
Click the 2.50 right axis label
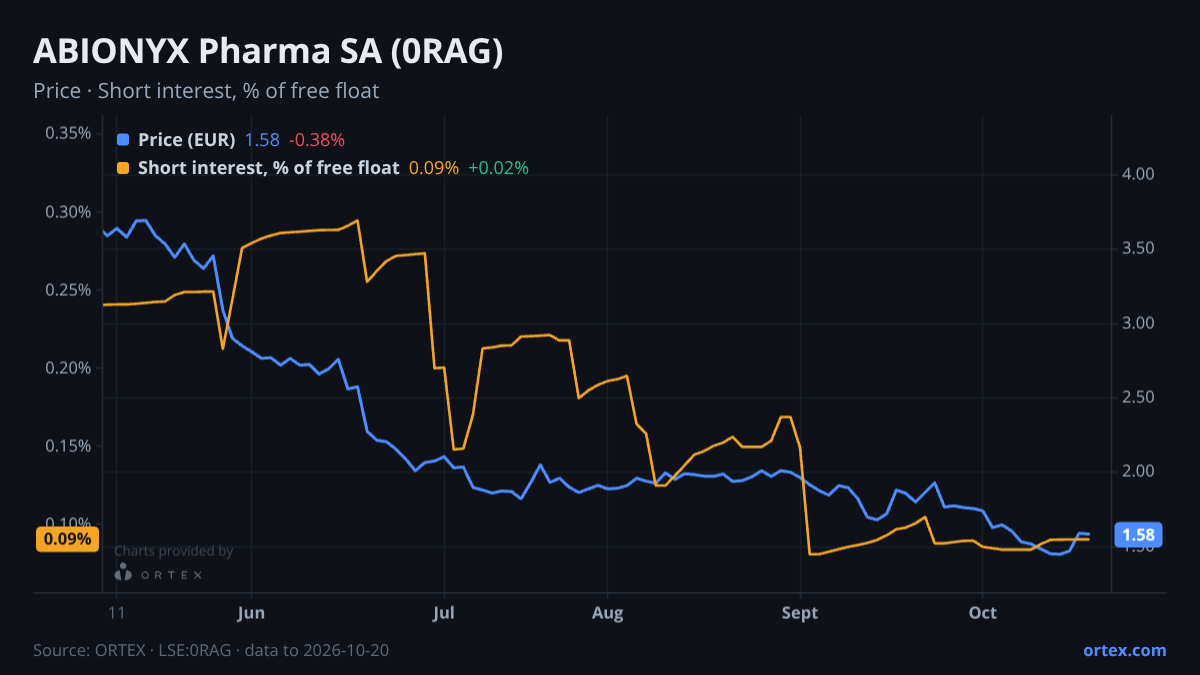pyautogui.click(x=1139, y=397)
